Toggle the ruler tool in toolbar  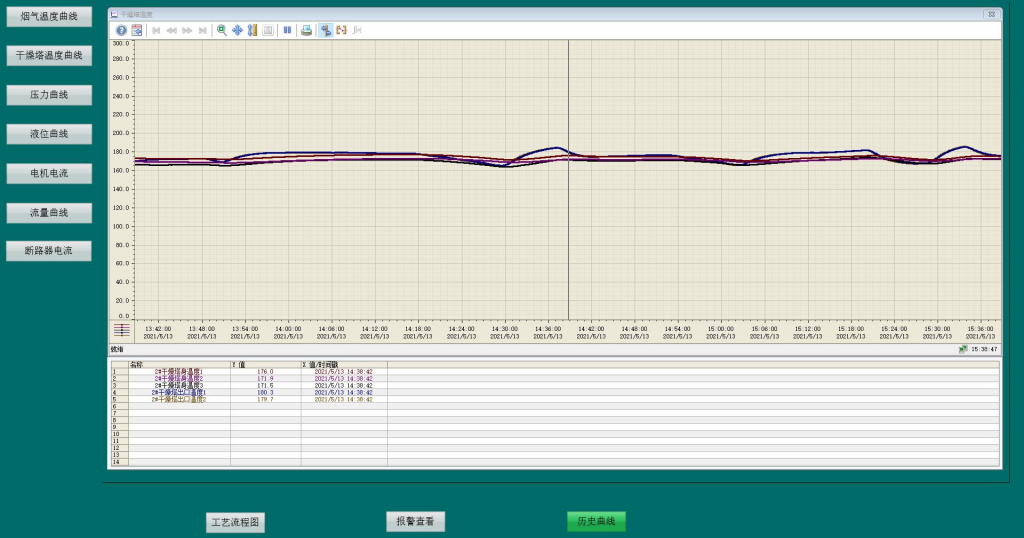click(x=325, y=30)
